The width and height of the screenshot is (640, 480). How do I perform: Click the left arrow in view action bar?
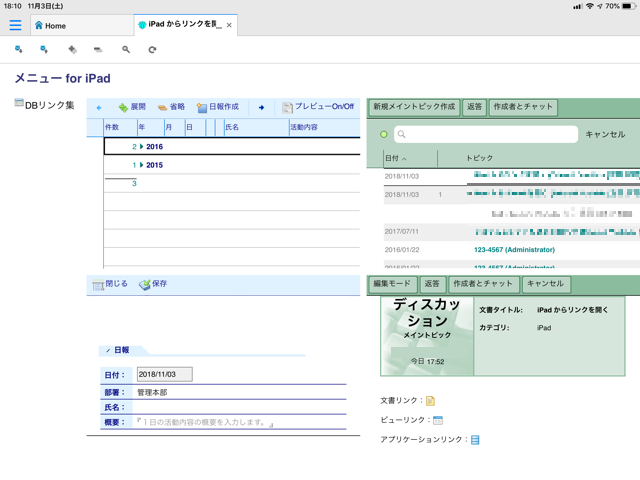99,108
